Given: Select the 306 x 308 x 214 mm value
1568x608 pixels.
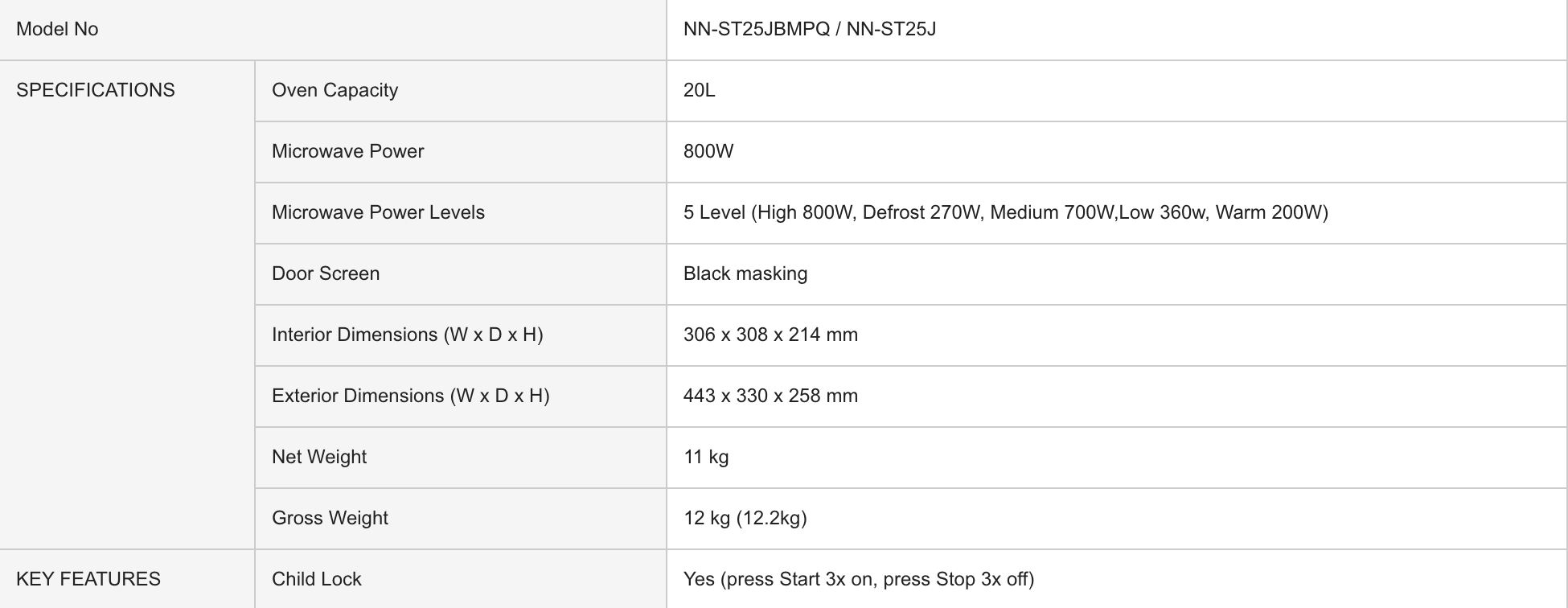Looking at the screenshot, I should point(770,335).
